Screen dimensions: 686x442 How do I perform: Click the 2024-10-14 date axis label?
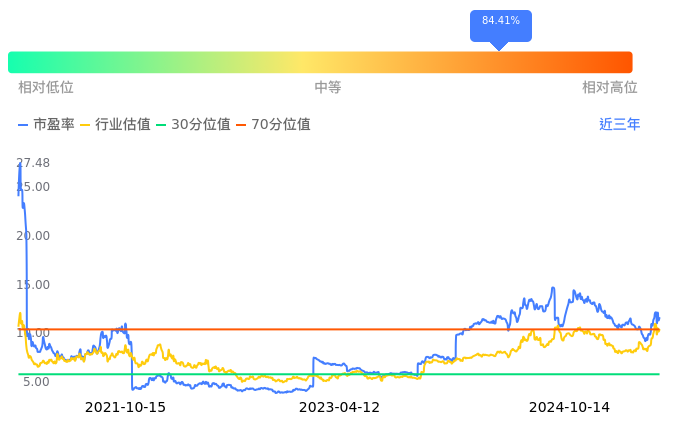(x=569, y=408)
